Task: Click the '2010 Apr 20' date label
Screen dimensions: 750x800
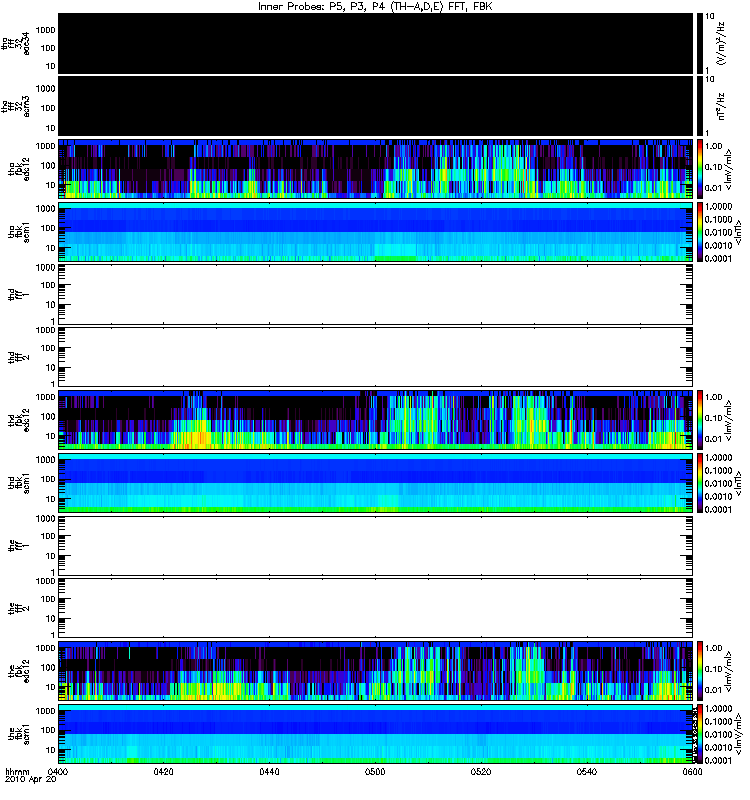Action: pyautogui.click(x=30, y=779)
